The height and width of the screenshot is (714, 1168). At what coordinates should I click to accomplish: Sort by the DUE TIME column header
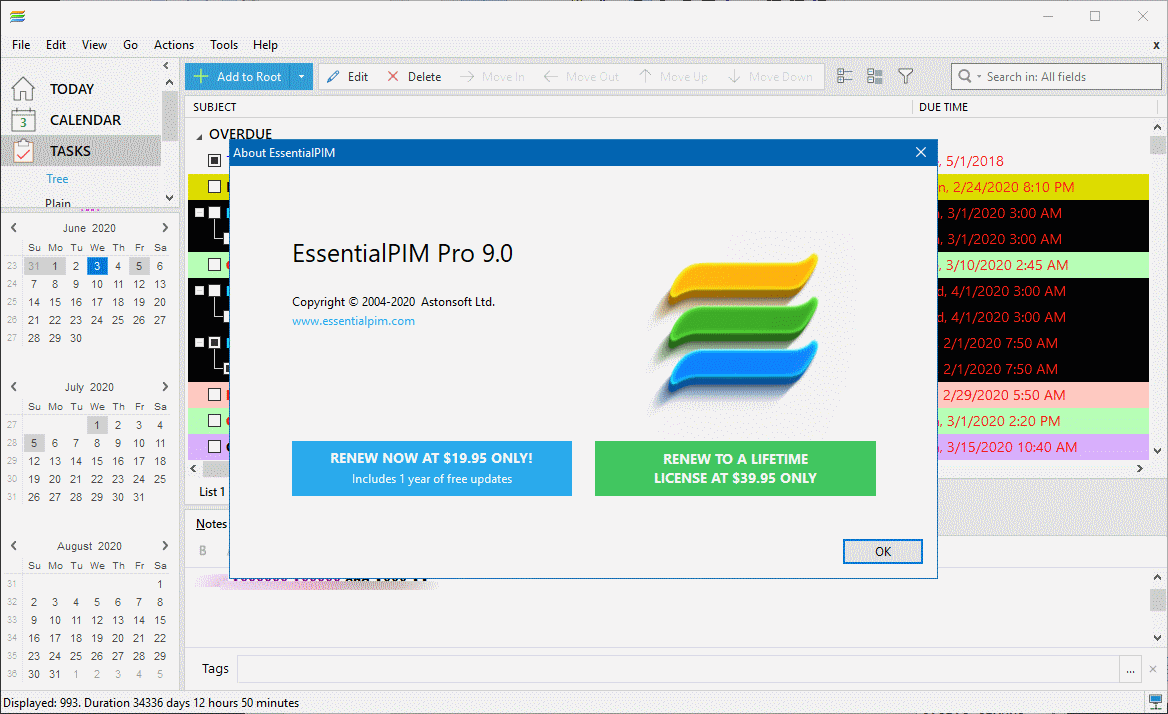click(943, 107)
